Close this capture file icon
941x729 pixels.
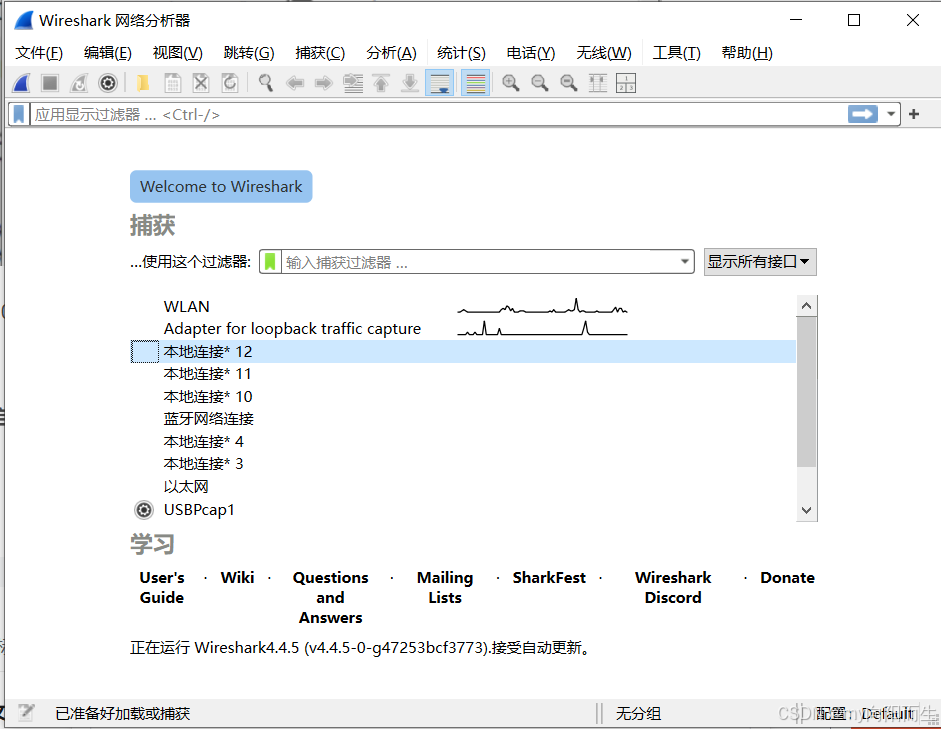[201, 83]
